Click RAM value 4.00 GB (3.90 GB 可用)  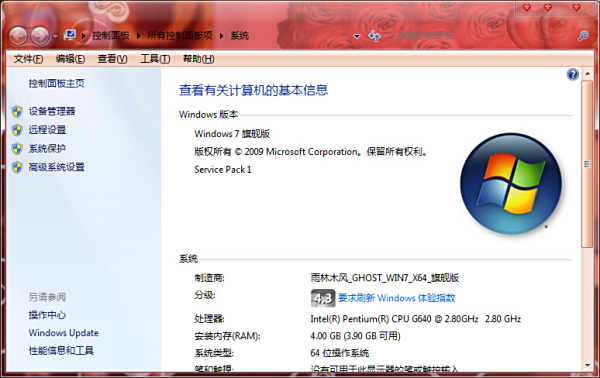click(x=355, y=336)
